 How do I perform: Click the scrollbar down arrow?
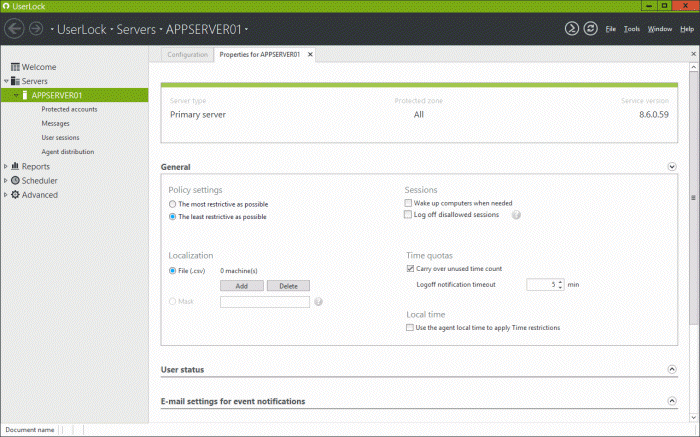coord(693,418)
